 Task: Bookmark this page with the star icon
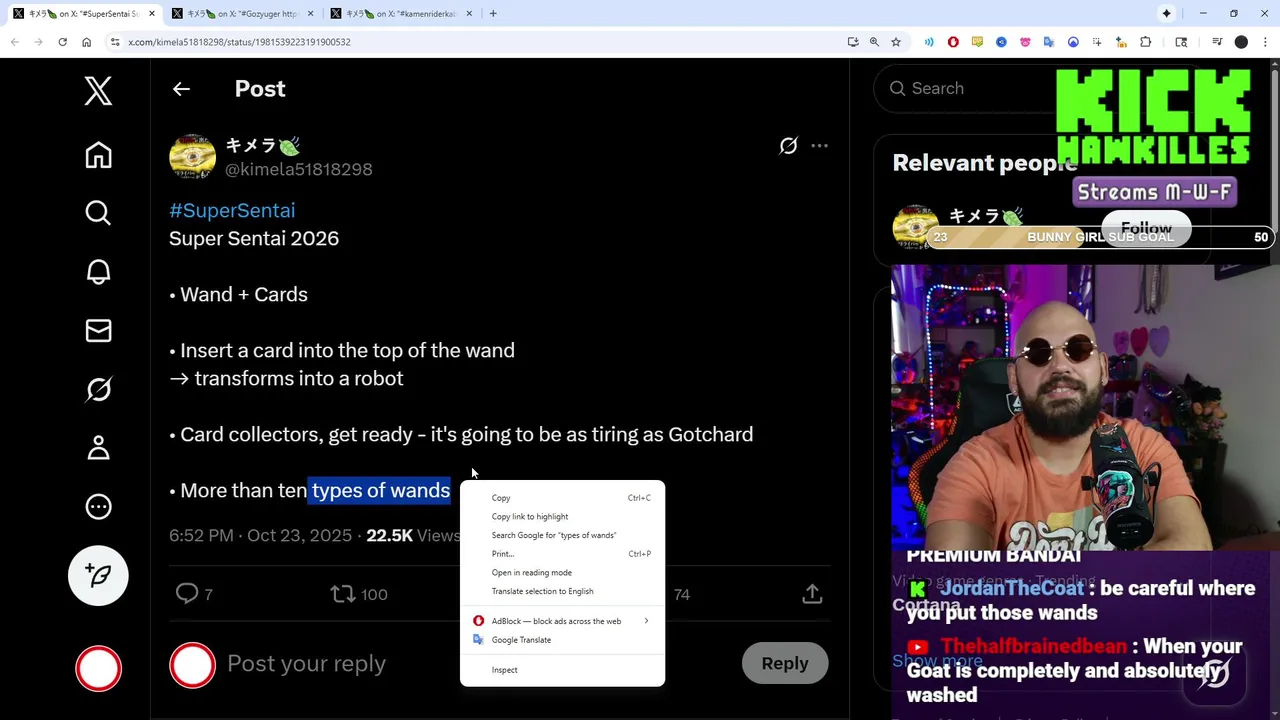coord(896,42)
